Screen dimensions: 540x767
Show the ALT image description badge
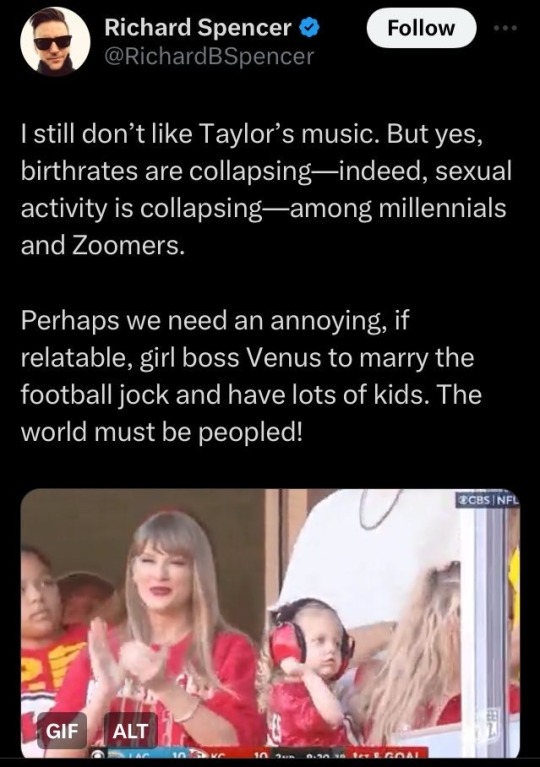[x=130, y=731]
